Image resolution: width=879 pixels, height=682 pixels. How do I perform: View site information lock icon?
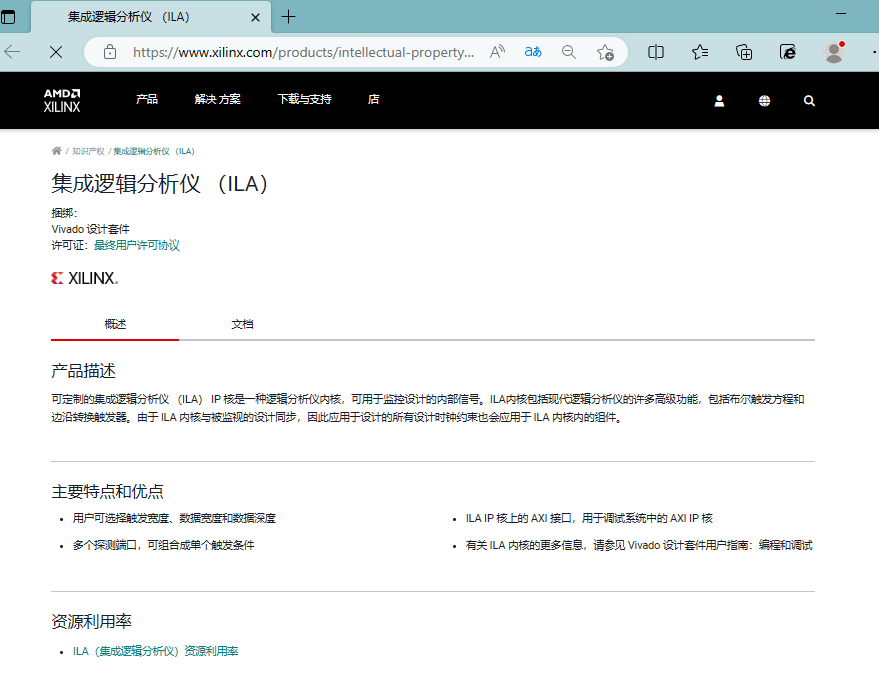click(110, 52)
